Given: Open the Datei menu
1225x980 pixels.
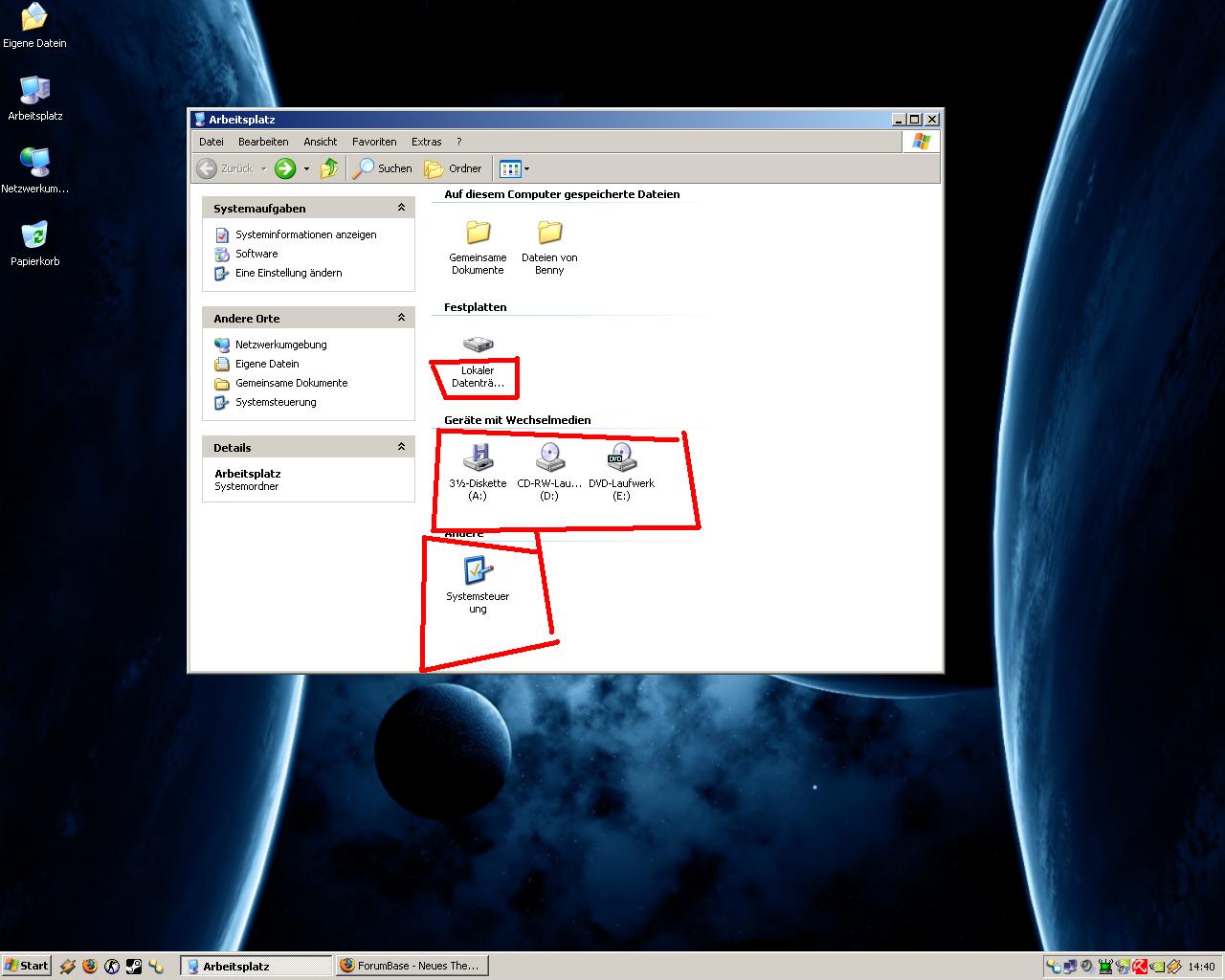Looking at the screenshot, I should [212, 142].
